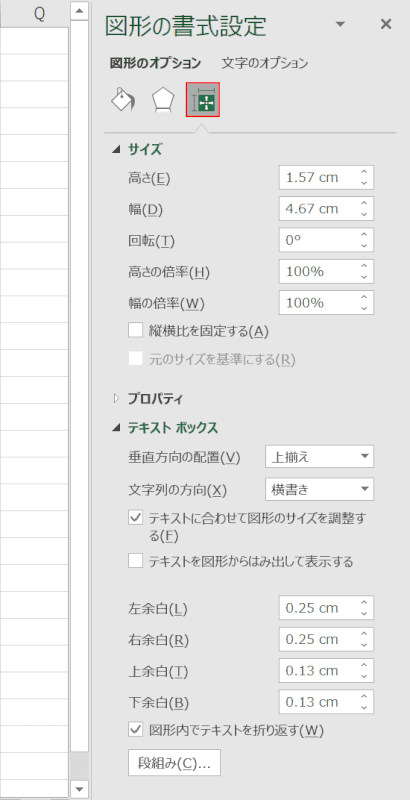This screenshot has width=410, height=800.
Task: Increase 回転 with the up spinner
Action: 364,235
